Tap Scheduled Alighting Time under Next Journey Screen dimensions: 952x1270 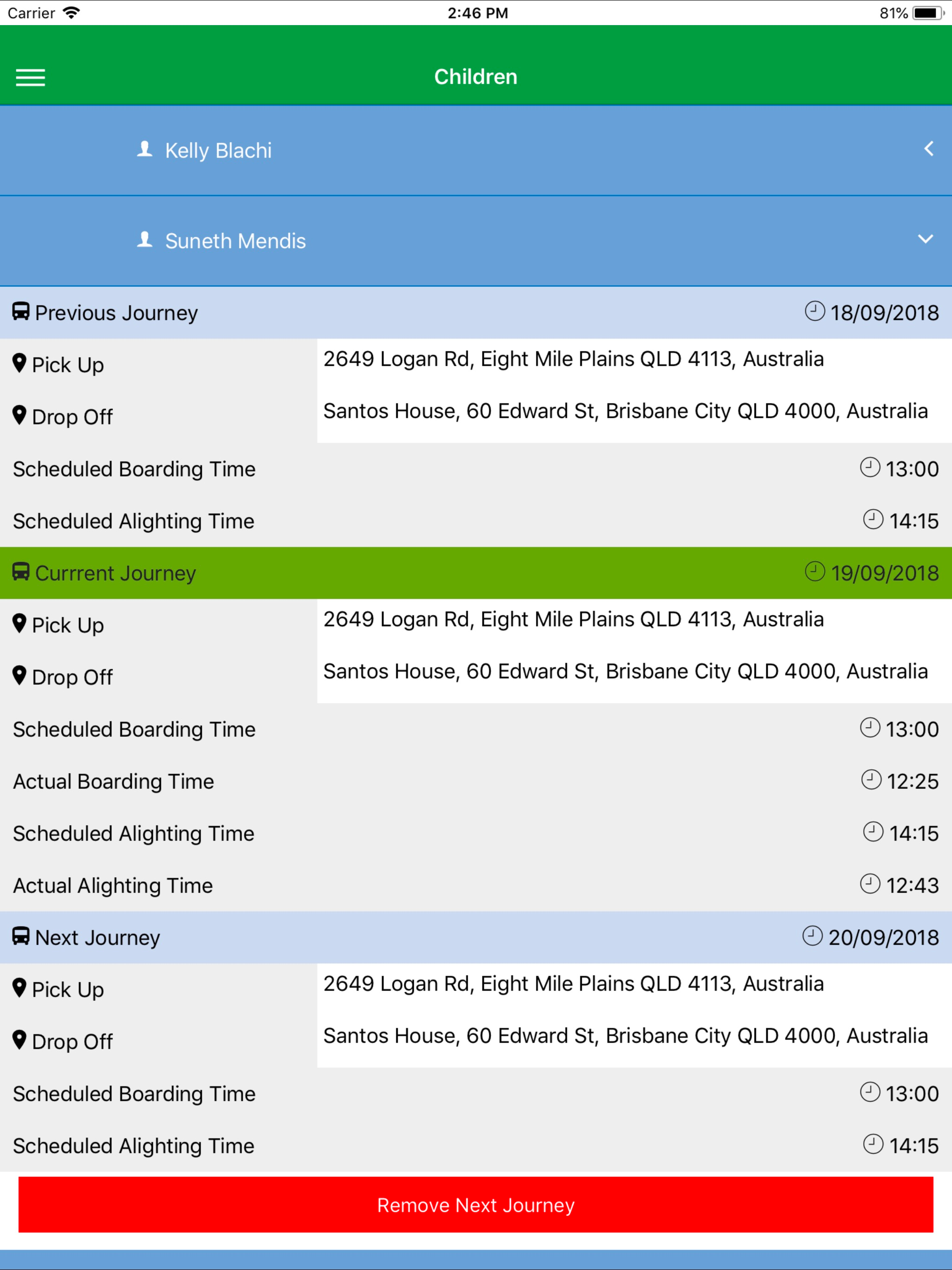tap(134, 1146)
